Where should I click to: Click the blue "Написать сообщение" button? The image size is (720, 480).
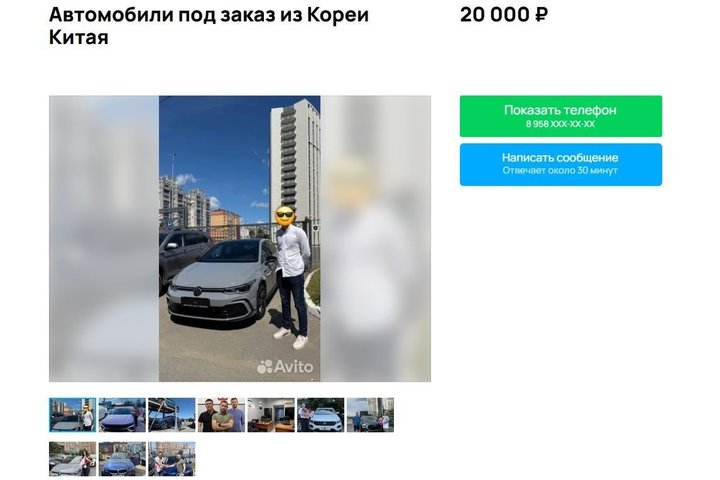point(561,164)
